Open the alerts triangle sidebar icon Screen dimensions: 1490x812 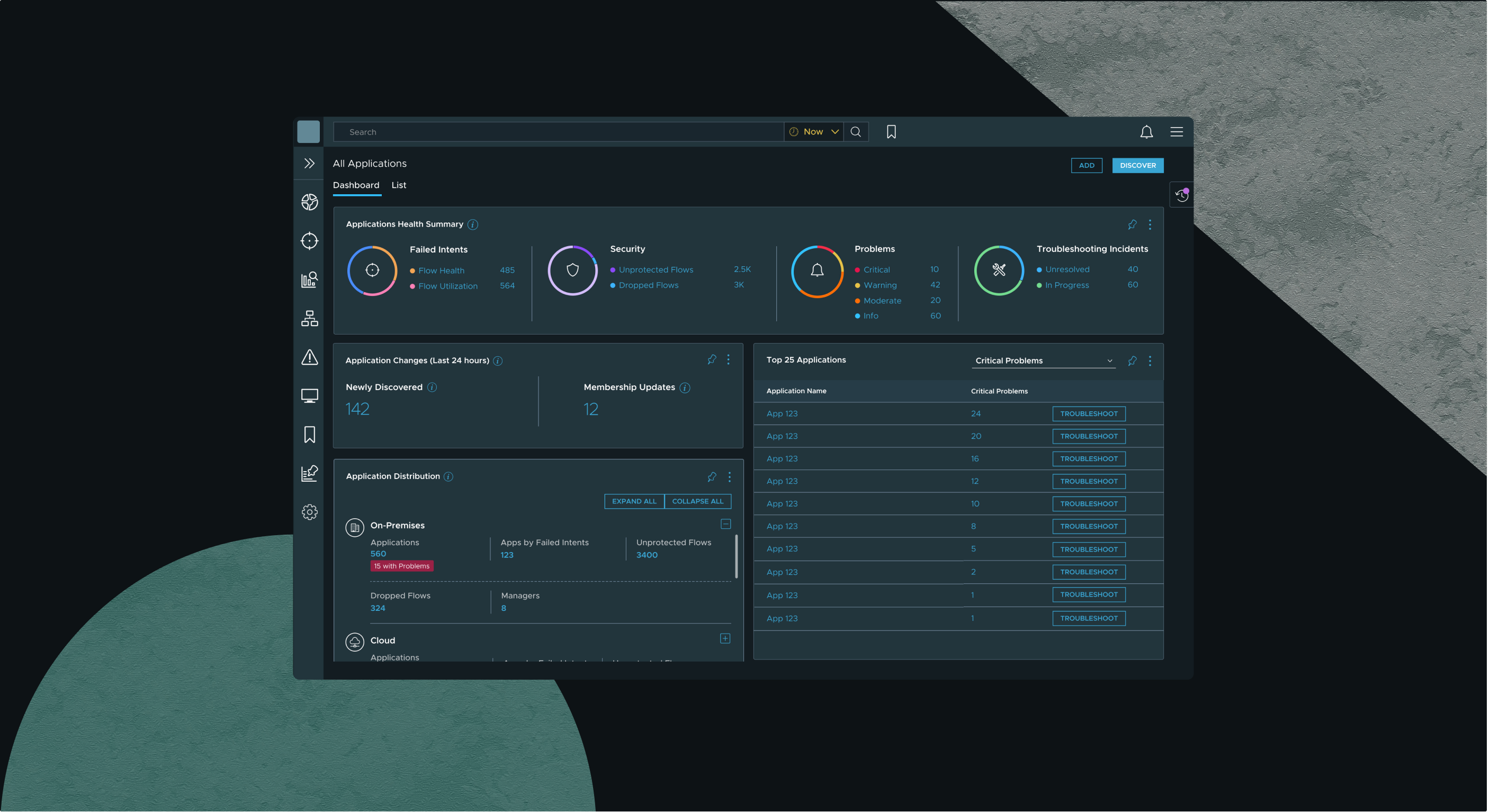[x=309, y=357]
